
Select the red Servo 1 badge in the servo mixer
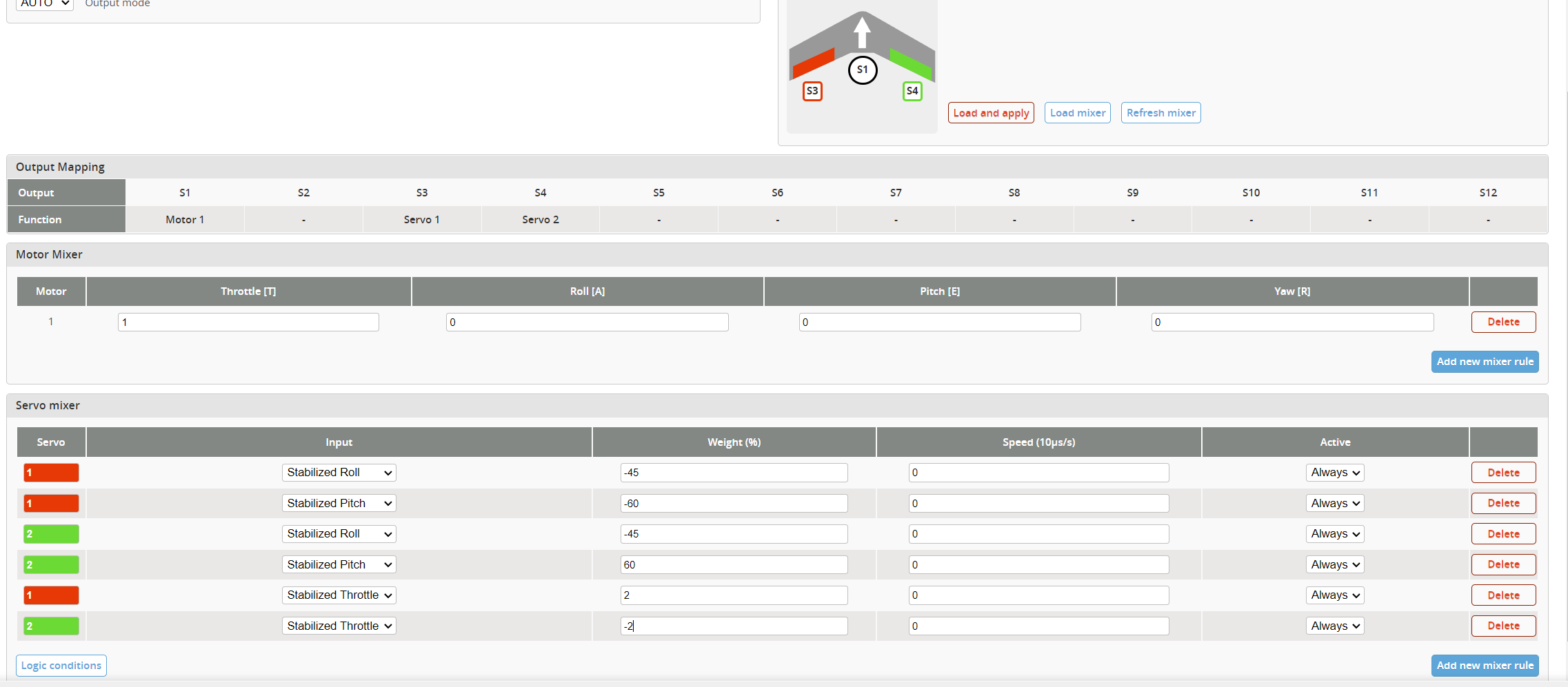tap(51, 473)
